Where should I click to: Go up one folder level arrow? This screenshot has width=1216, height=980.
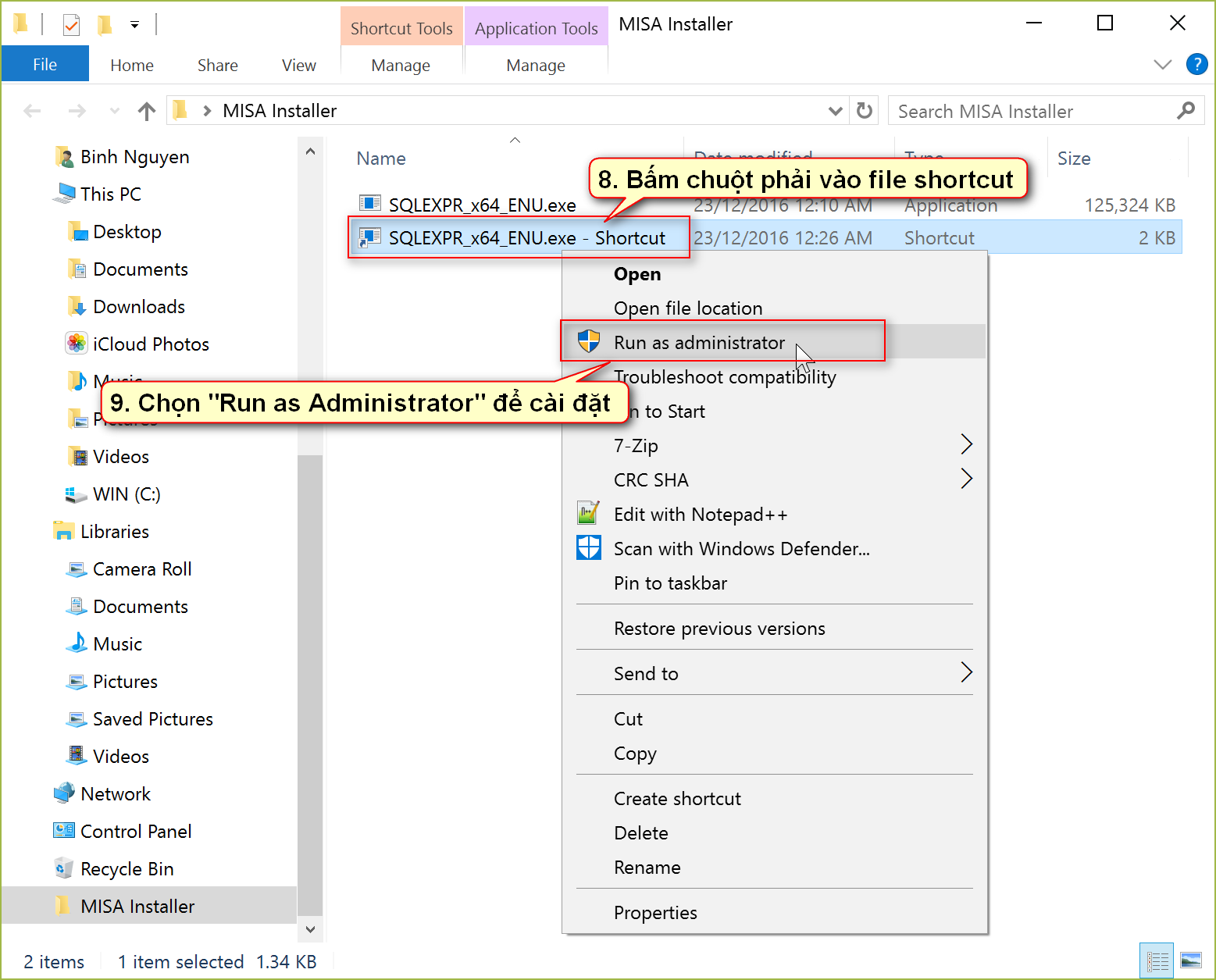click(x=147, y=111)
